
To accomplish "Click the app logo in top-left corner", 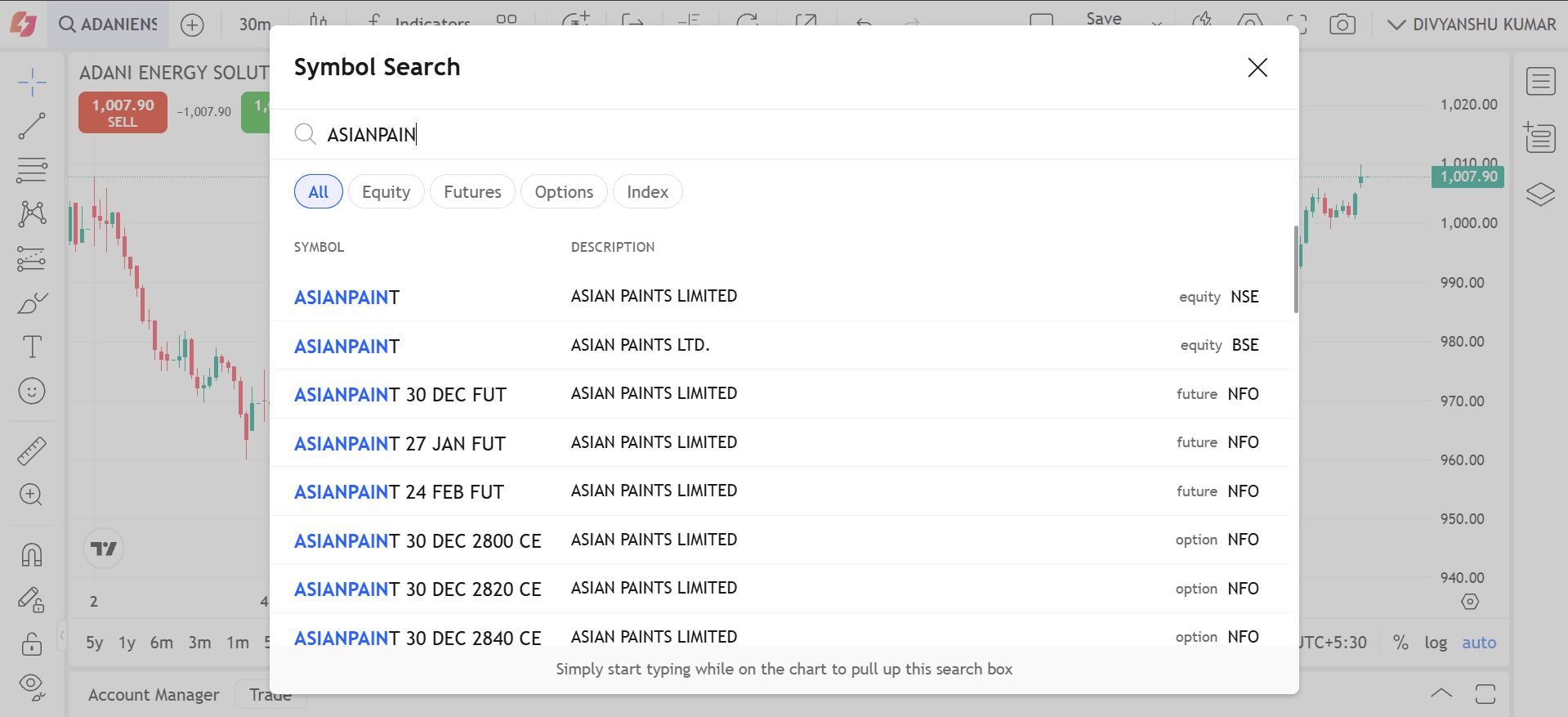I will tap(23, 25).
